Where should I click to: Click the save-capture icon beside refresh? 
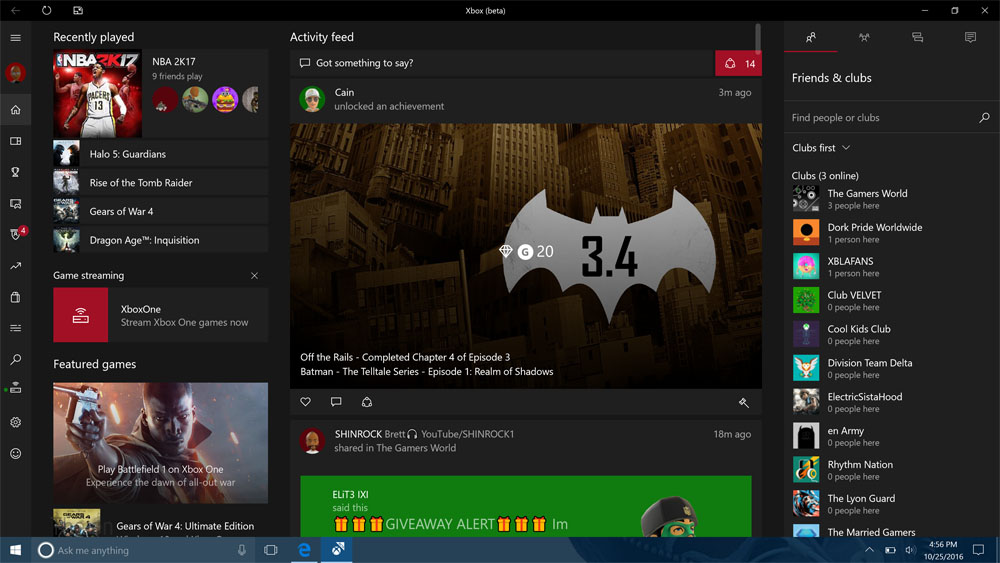click(x=78, y=10)
